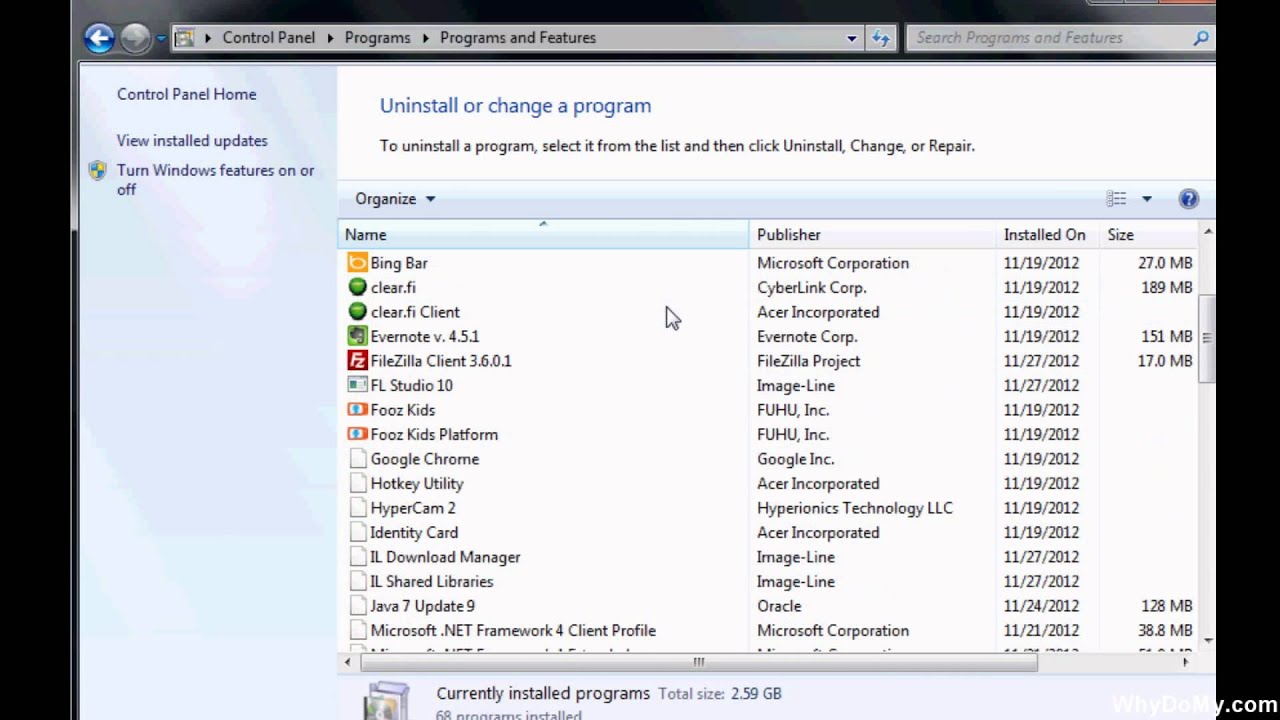Open the address bar history dropdown
The width and height of the screenshot is (1280, 720).
coord(852,38)
